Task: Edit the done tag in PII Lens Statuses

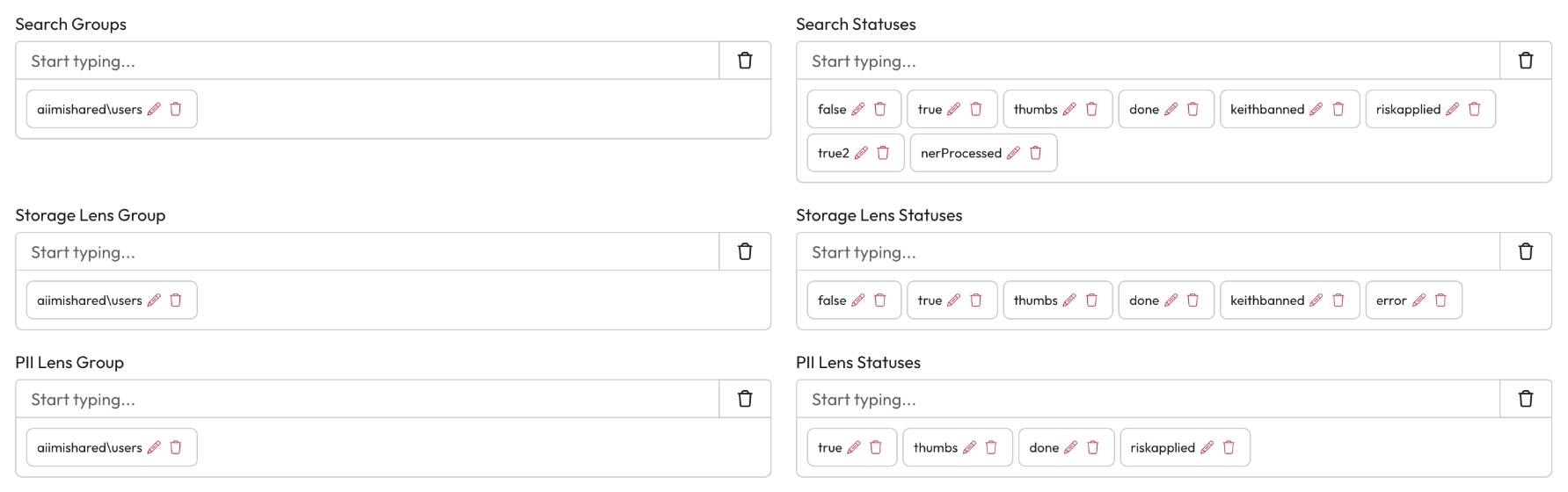Action: (x=1070, y=447)
